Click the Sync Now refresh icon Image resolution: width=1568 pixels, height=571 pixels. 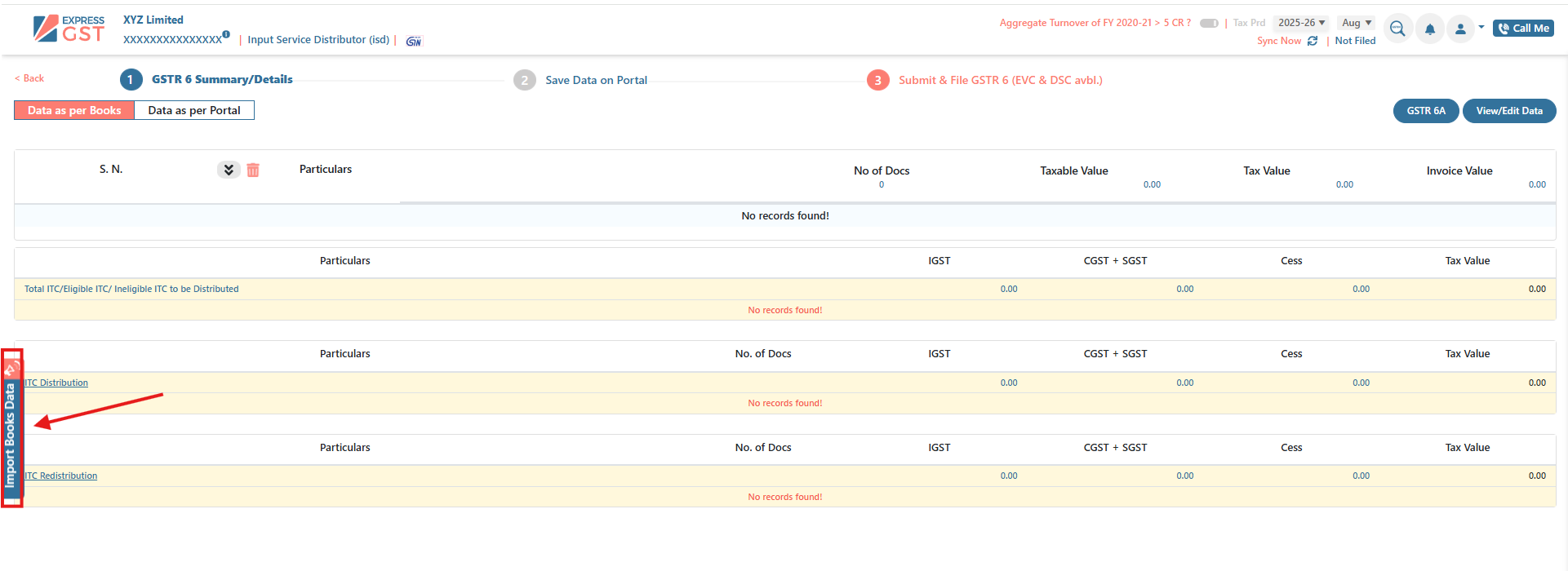click(1313, 41)
